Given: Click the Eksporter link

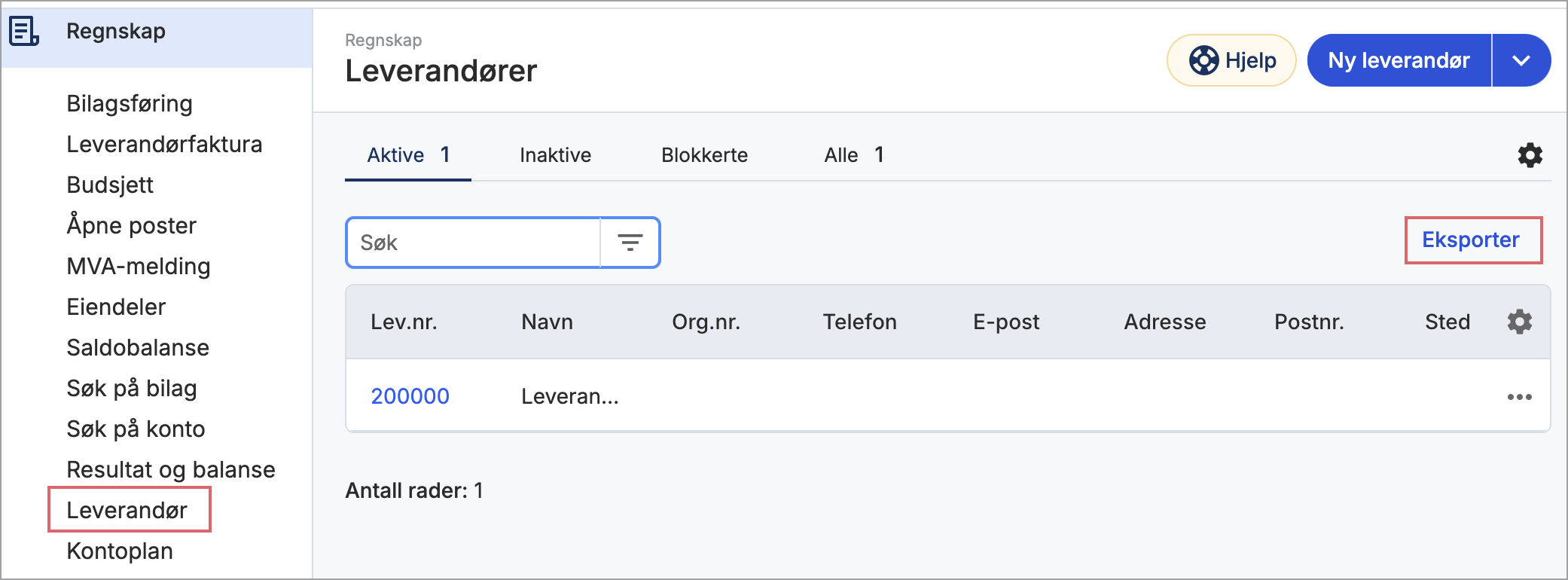Looking at the screenshot, I should pyautogui.click(x=1471, y=240).
